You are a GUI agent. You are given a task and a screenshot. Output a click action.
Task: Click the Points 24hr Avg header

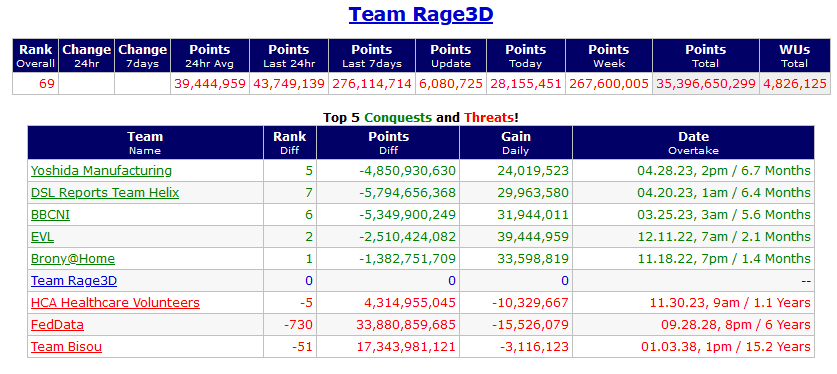(x=210, y=56)
